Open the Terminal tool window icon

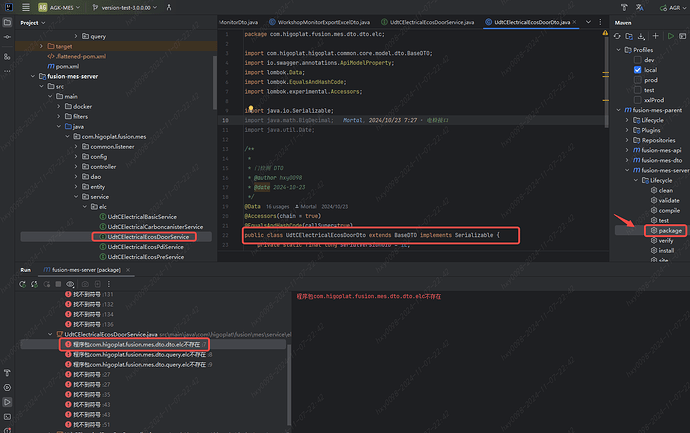[x=7, y=417]
